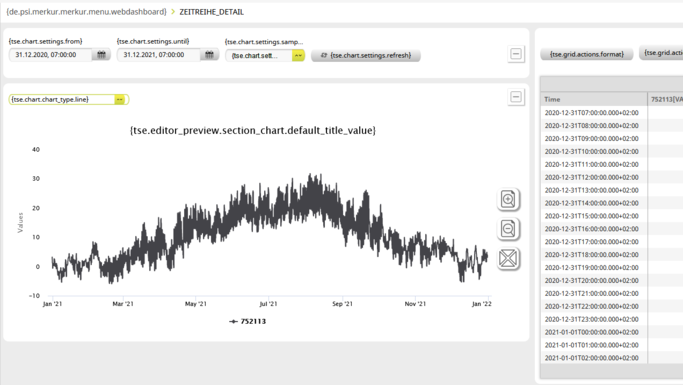Click ZEITREIHE_DETAIL breadcrumb

click(x=212, y=12)
